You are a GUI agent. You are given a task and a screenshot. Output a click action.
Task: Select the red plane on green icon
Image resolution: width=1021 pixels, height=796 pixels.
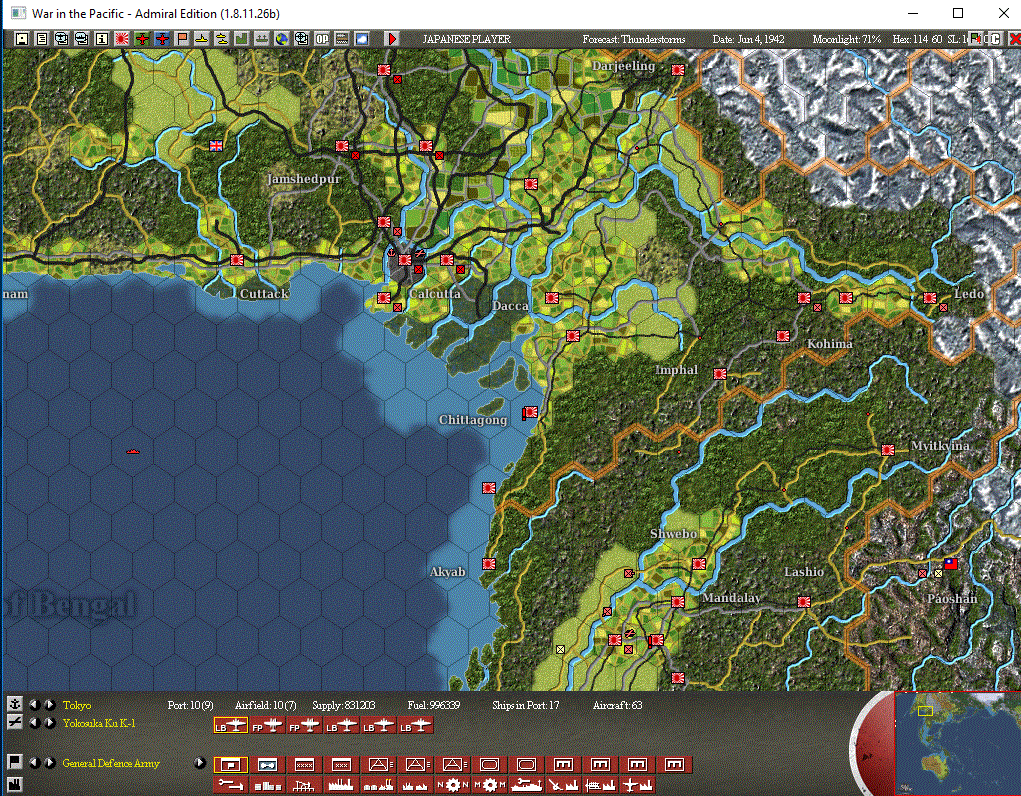point(142,39)
